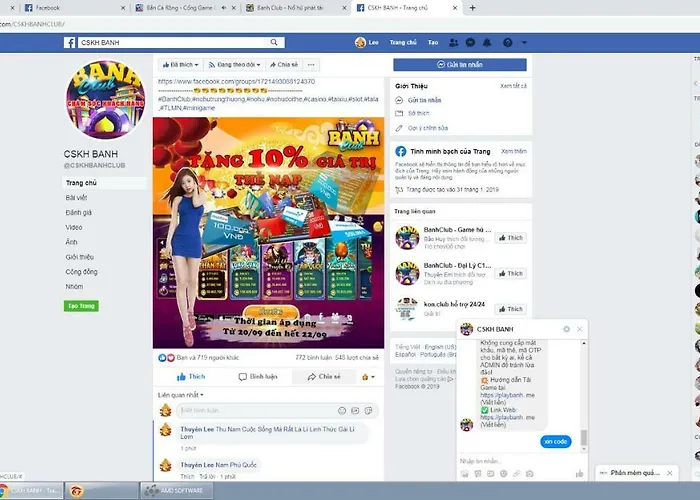Select Nhóm in page sidebar
The height and width of the screenshot is (500, 700).
[74, 286]
